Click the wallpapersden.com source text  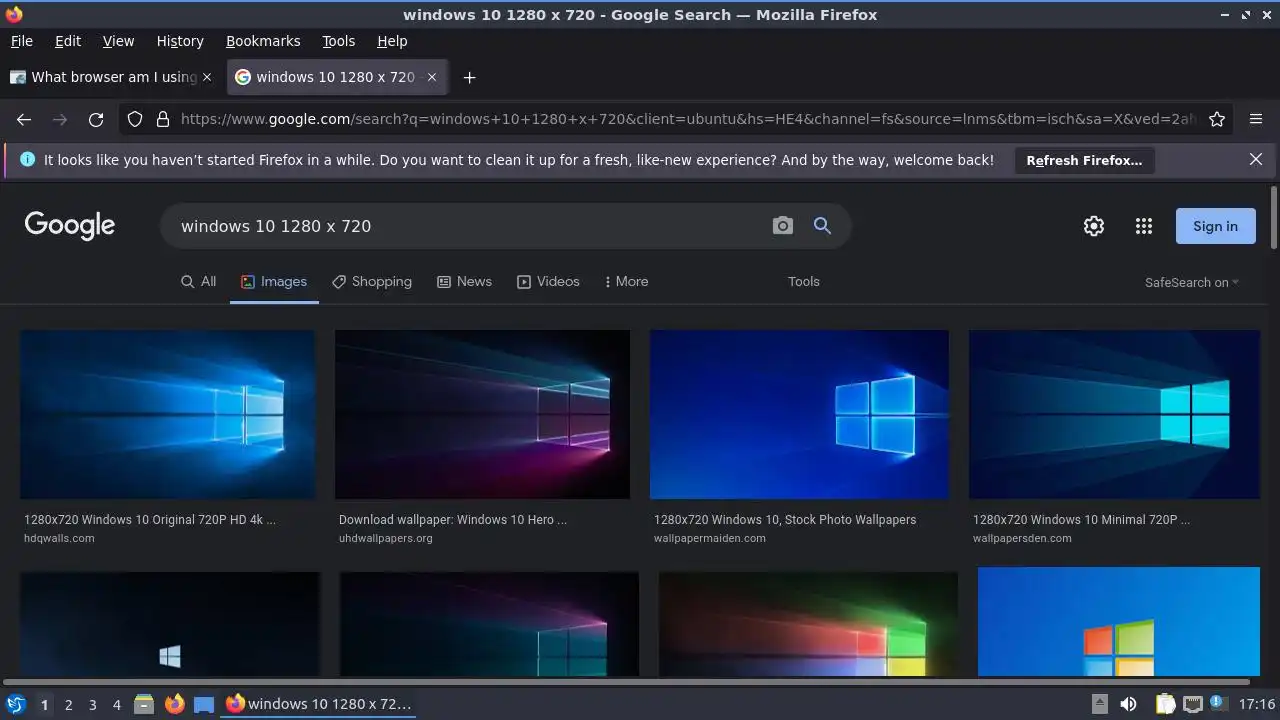[1022, 538]
